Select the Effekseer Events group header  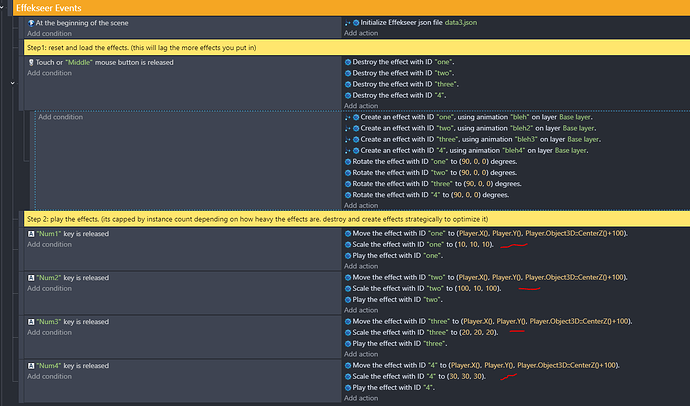(x=351, y=8)
